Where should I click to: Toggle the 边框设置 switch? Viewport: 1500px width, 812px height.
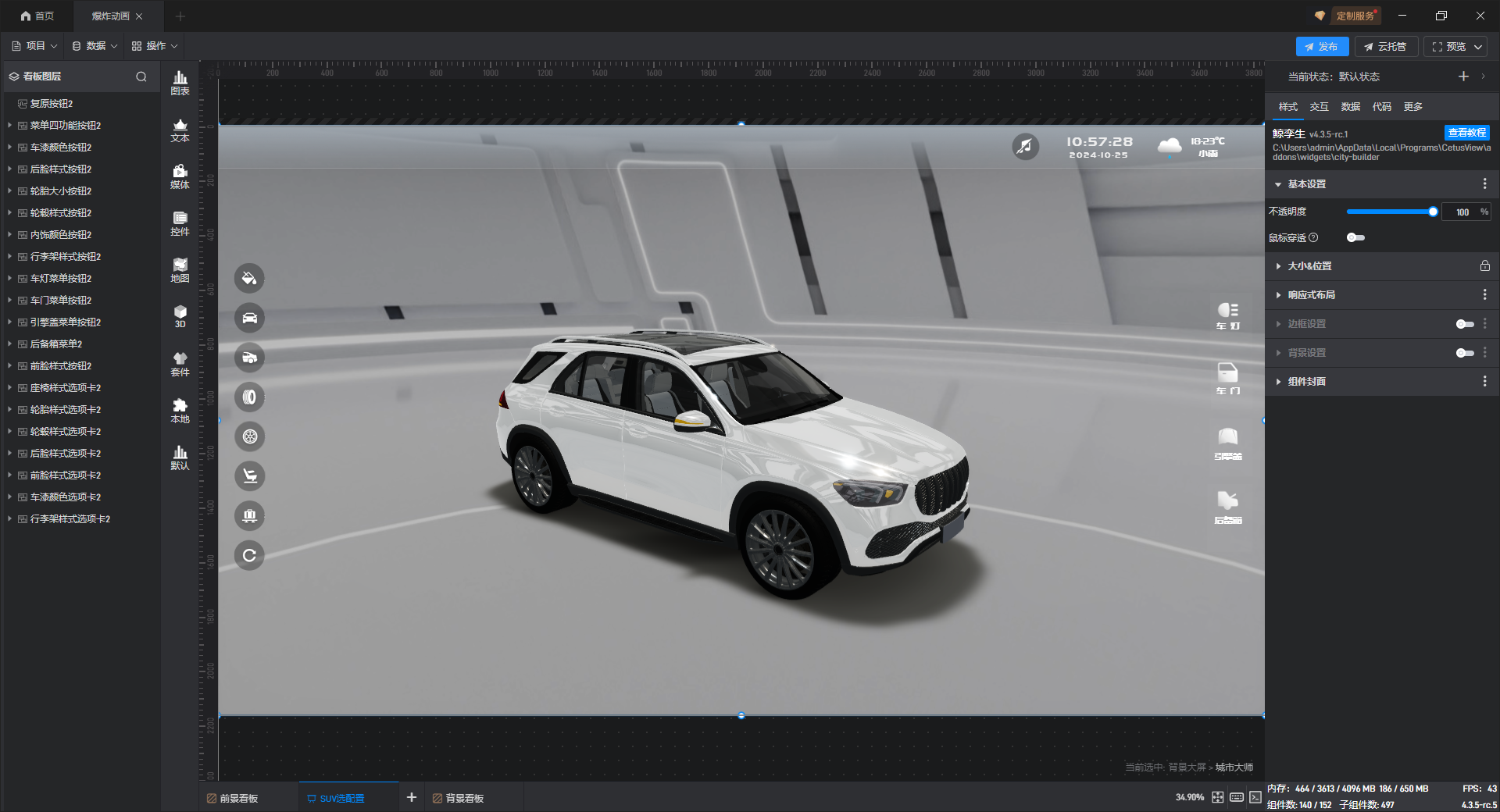[1465, 324]
